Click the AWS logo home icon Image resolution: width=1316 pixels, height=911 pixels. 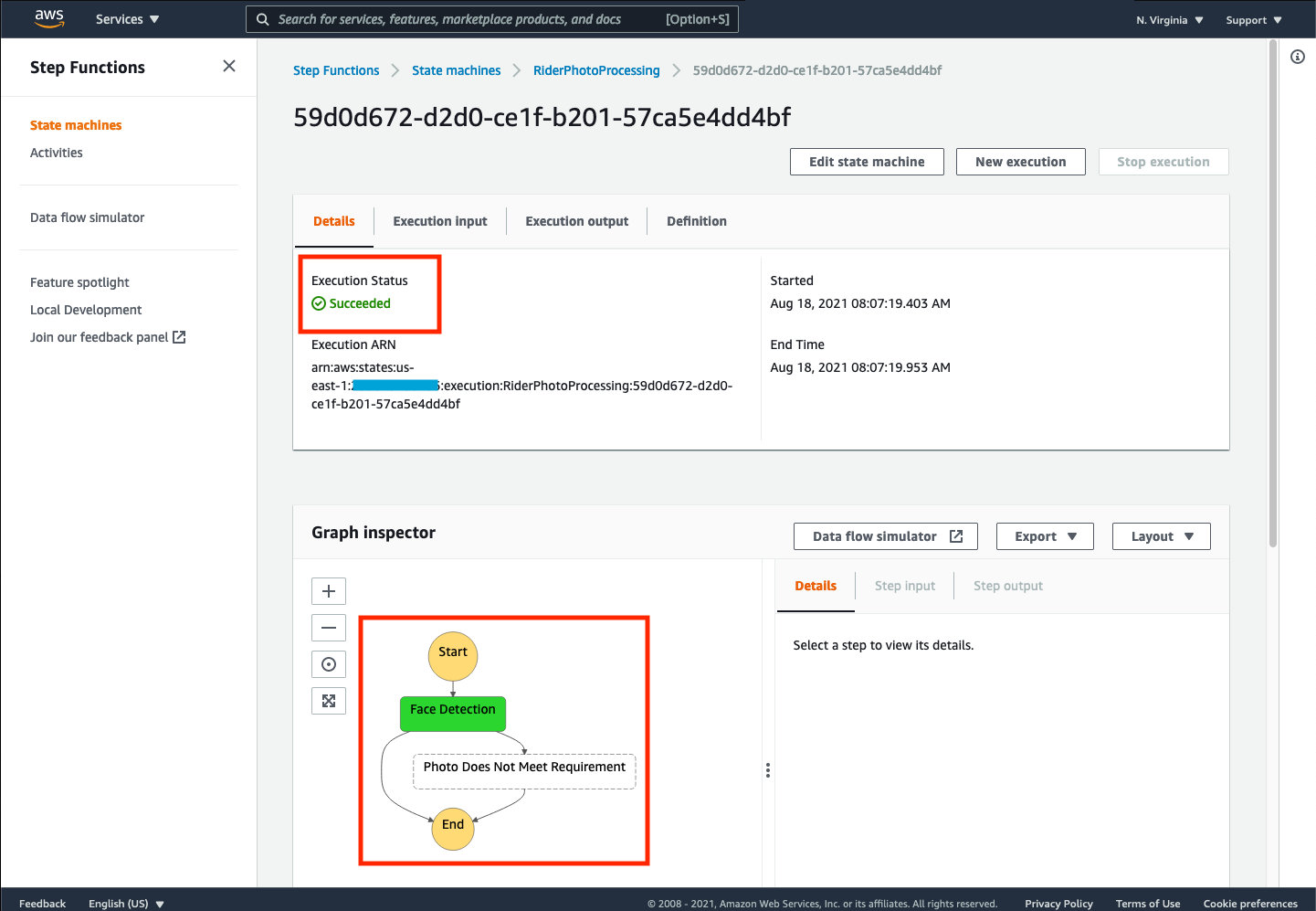pos(48,18)
